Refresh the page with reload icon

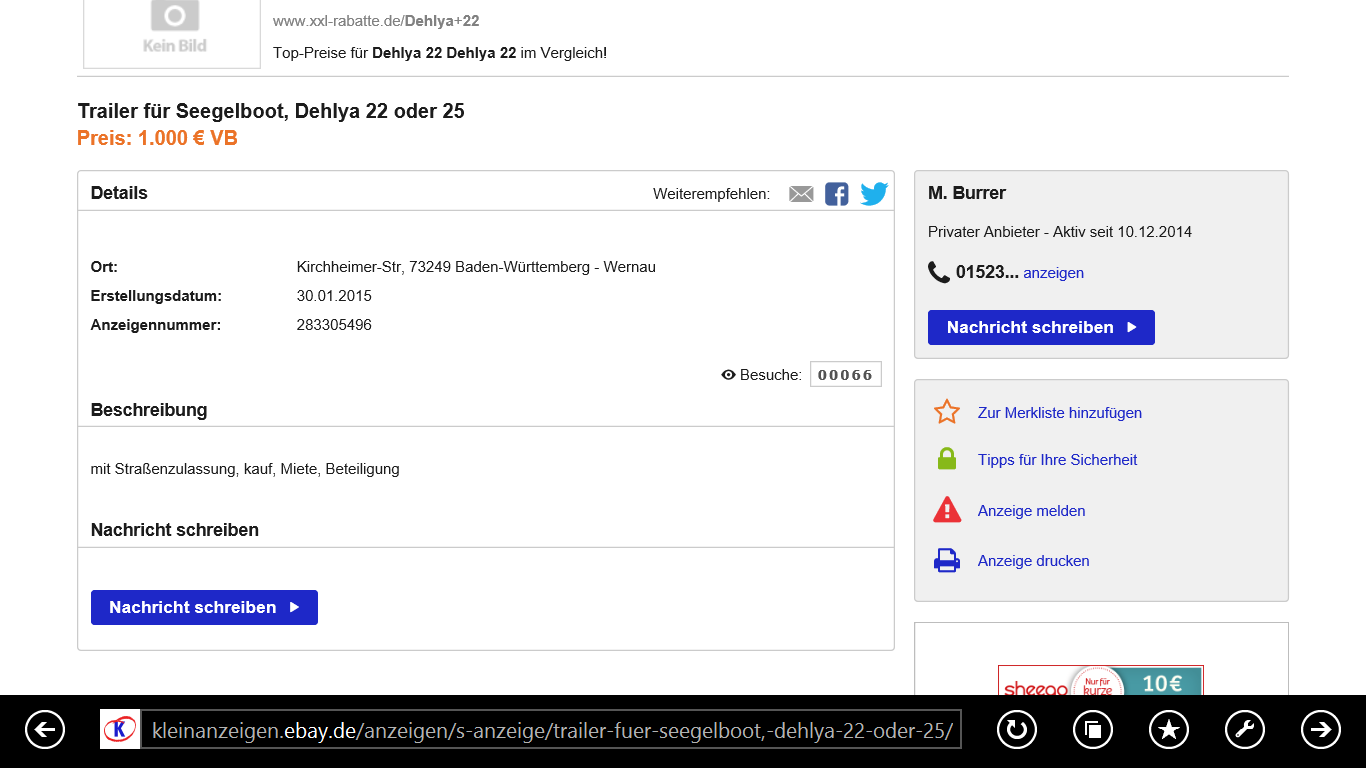[1017, 730]
